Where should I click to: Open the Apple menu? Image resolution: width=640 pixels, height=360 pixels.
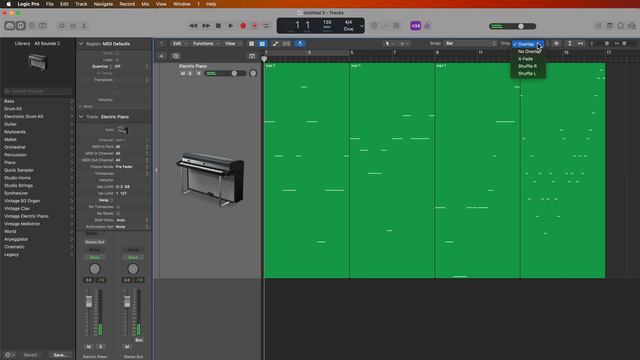pos(8,4)
